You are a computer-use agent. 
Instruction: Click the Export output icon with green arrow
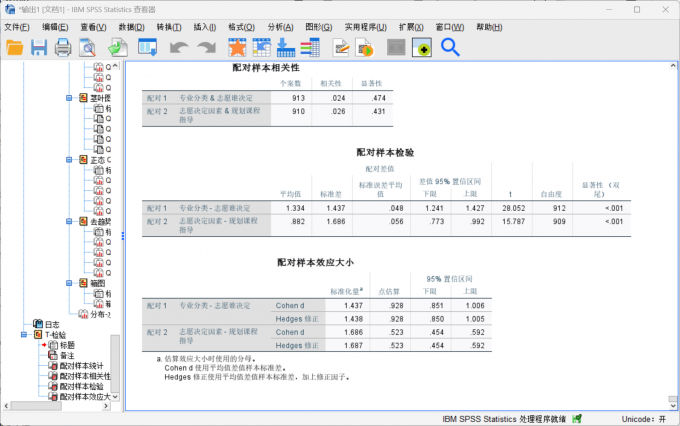coord(118,48)
